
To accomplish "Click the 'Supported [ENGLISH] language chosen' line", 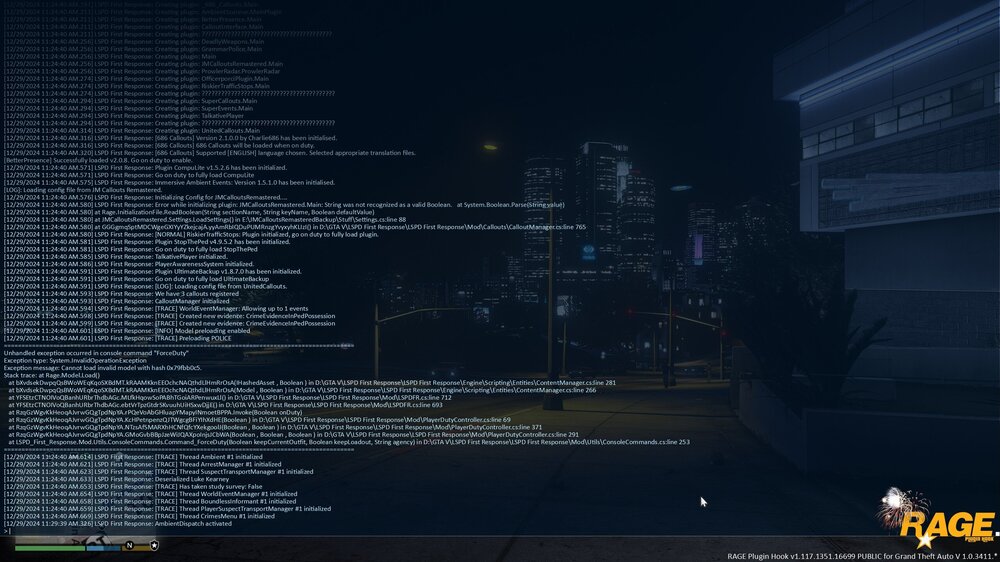I will click(210, 152).
